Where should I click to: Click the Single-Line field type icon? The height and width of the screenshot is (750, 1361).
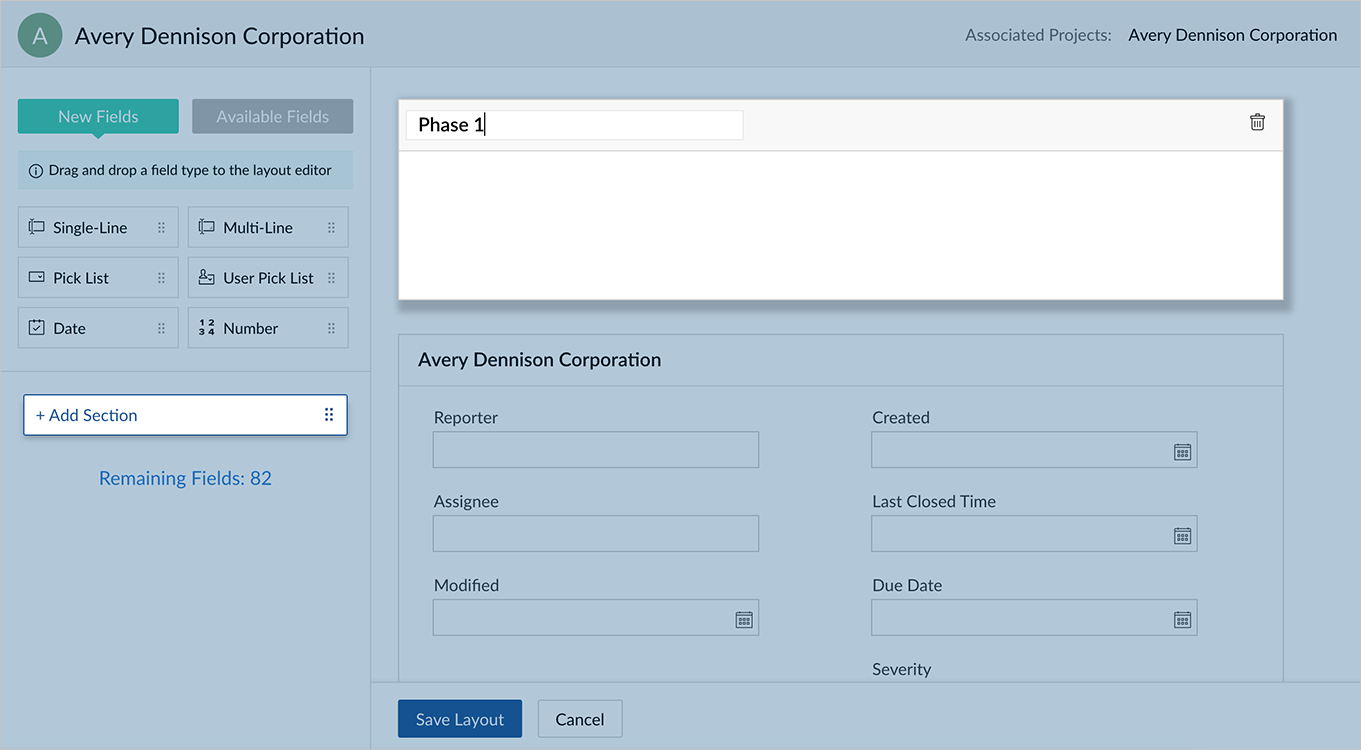pos(37,227)
